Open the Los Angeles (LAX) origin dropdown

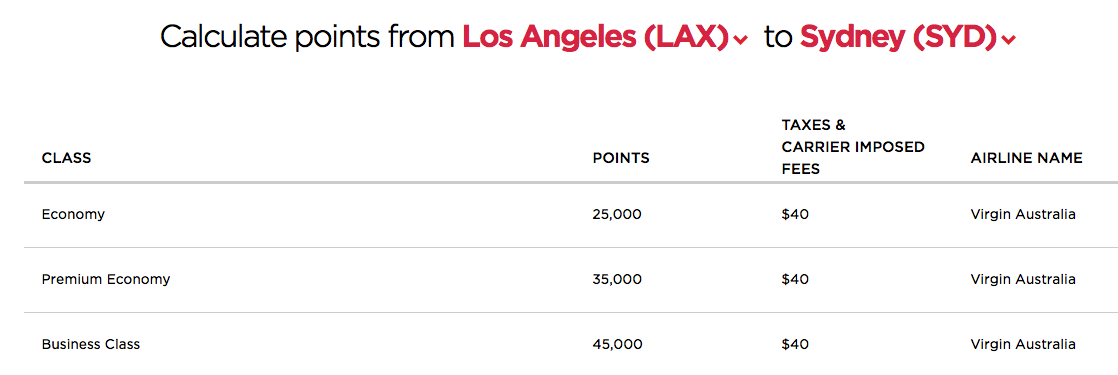click(x=604, y=37)
